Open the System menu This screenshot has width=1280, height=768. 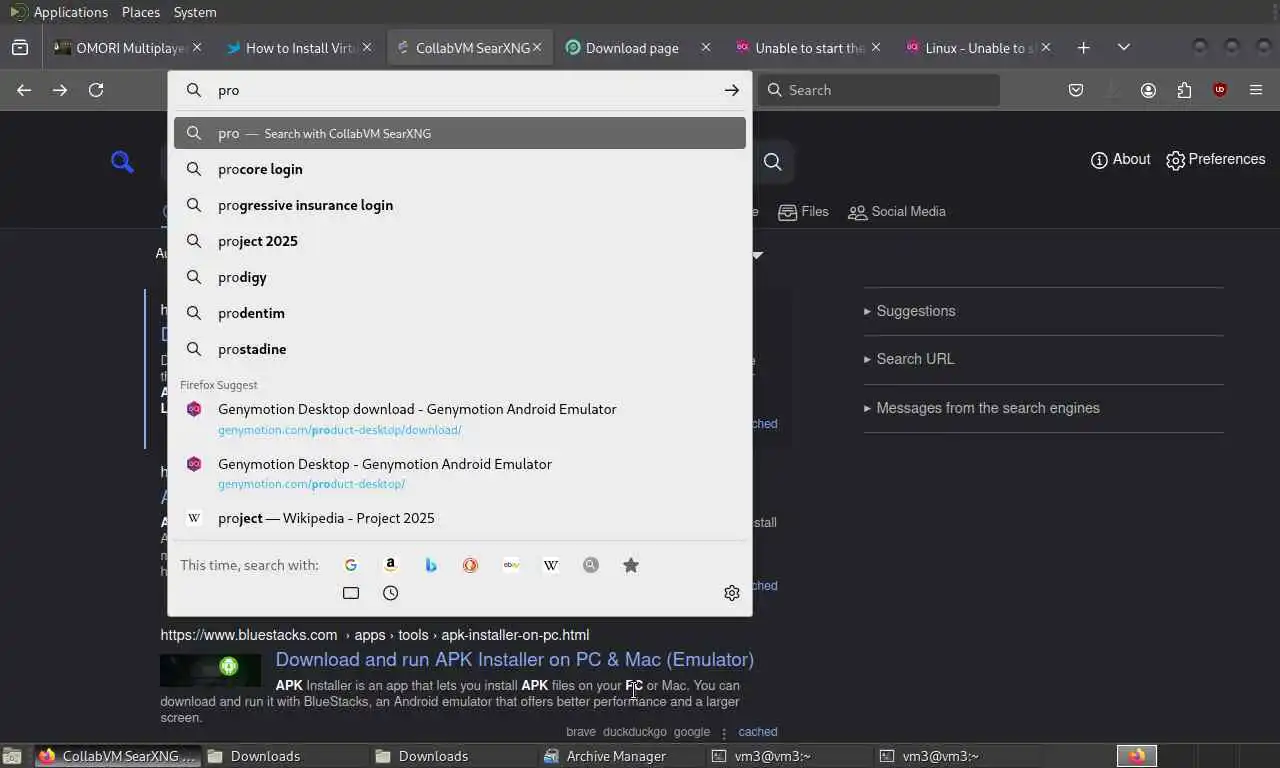pyautogui.click(x=195, y=12)
